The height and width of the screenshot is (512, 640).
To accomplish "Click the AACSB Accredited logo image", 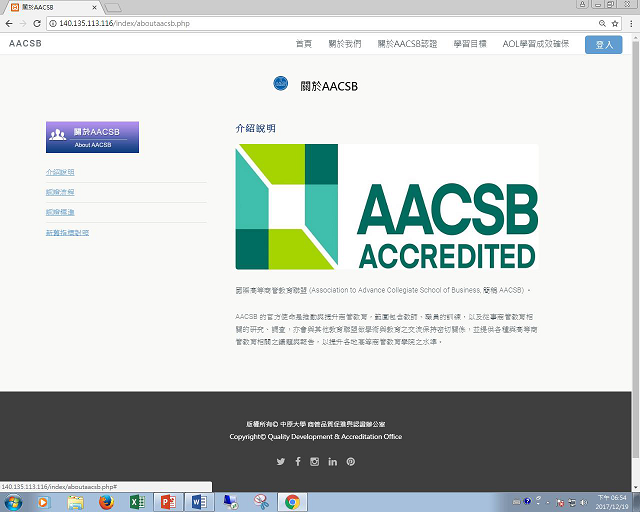I will point(387,207).
